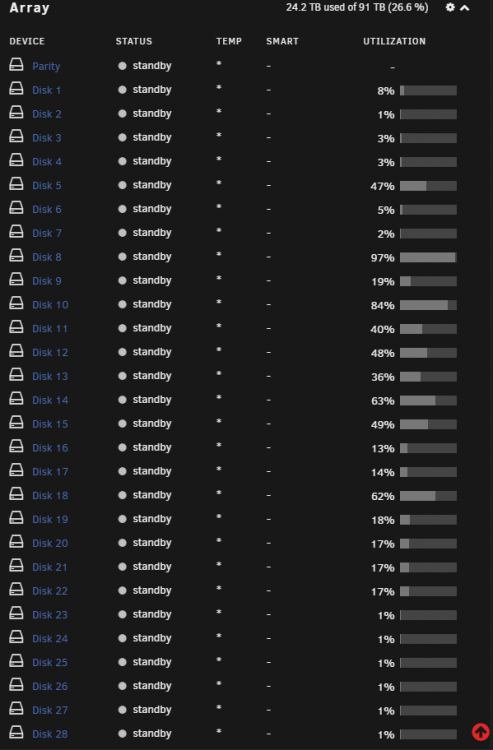Click the drive icon beside Disk 28
Screen dimensions: 493x750
point(16,732)
